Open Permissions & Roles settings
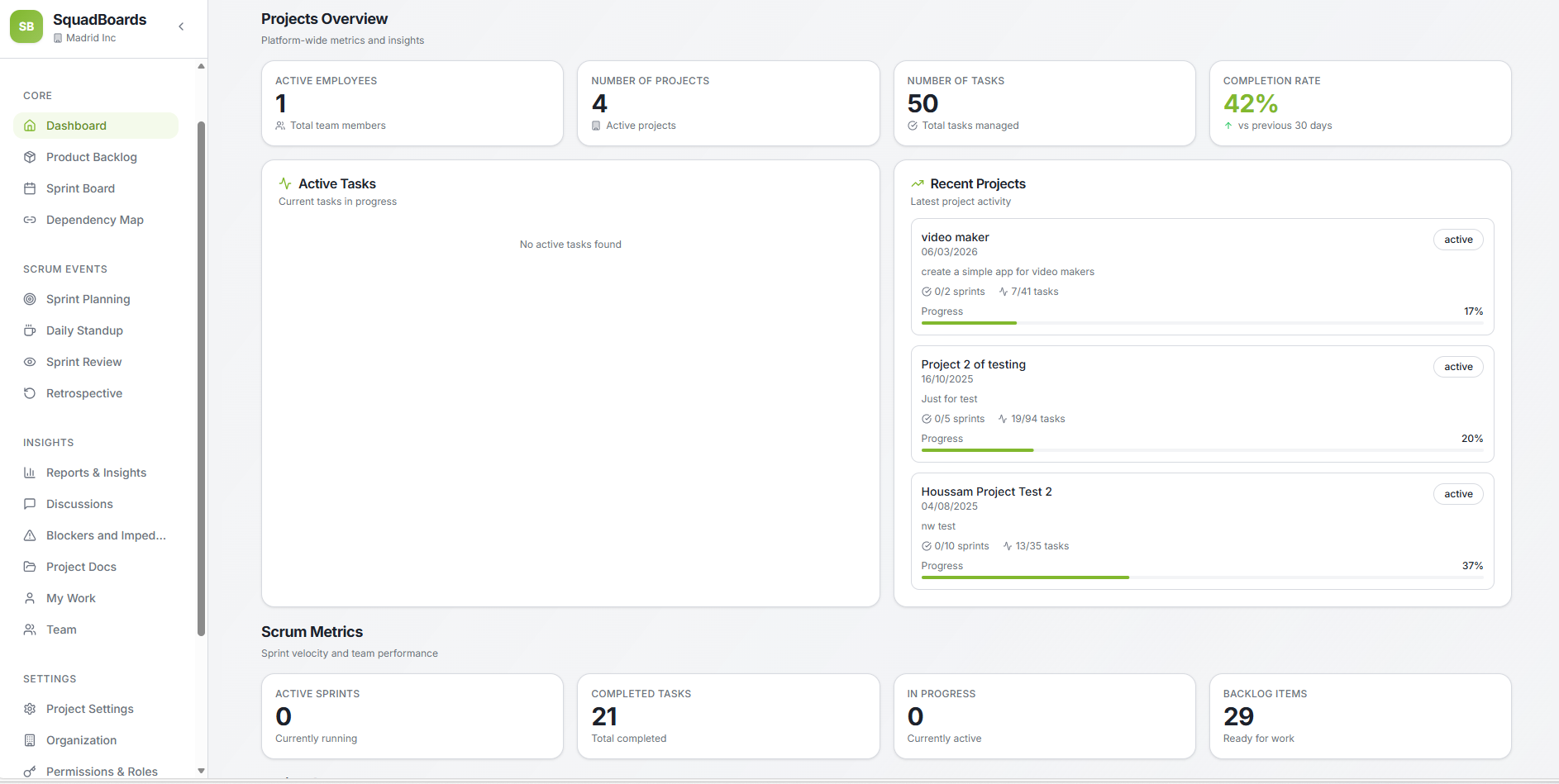1559x784 pixels. (96, 772)
